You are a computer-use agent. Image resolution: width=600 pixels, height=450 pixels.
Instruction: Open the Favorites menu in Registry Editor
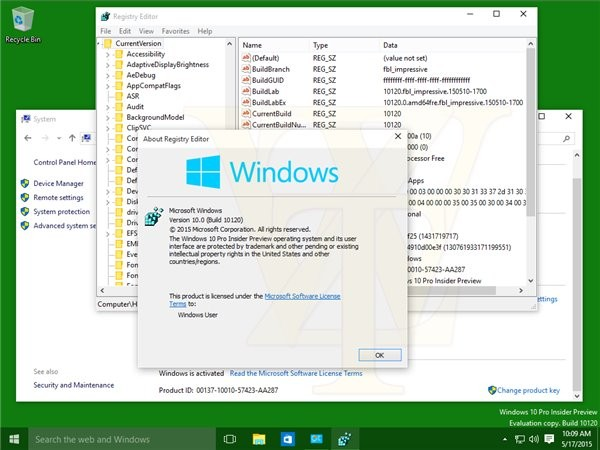click(x=177, y=31)
